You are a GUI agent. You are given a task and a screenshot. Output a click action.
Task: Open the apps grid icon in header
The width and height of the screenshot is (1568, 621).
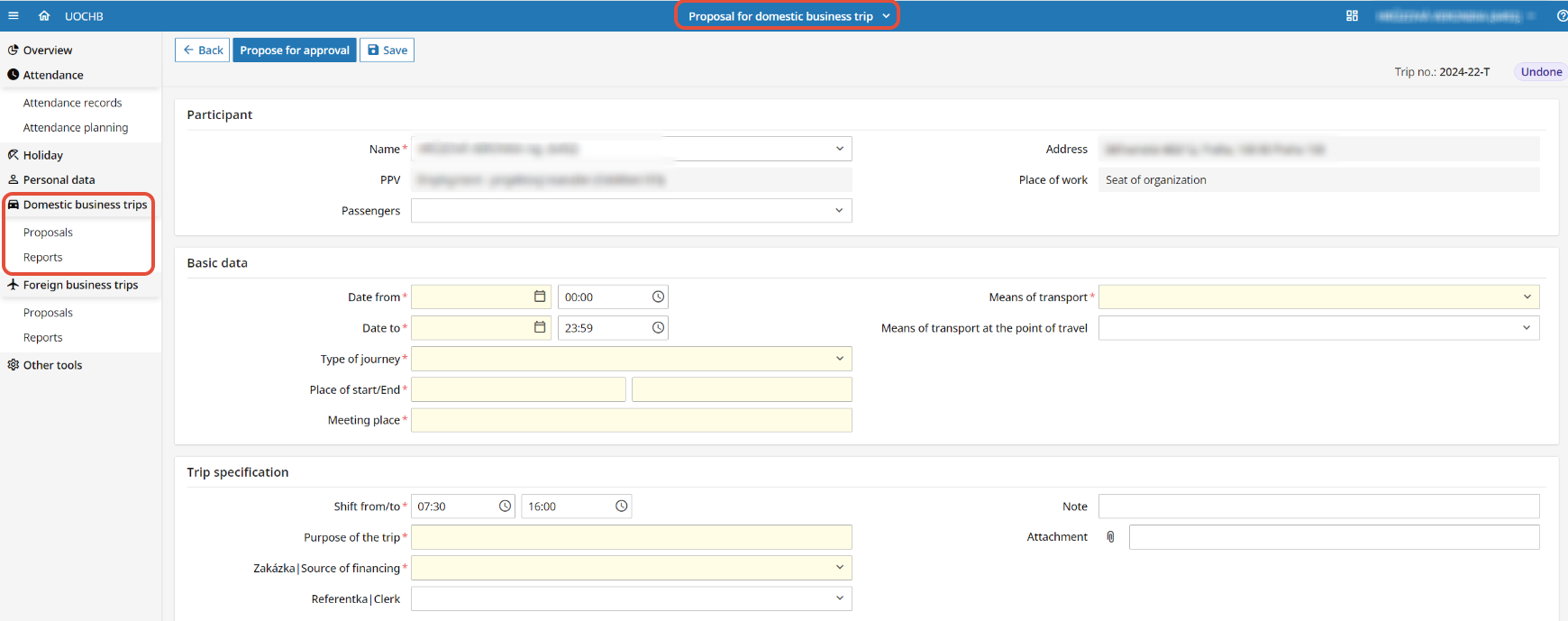tap(1352, 15)
